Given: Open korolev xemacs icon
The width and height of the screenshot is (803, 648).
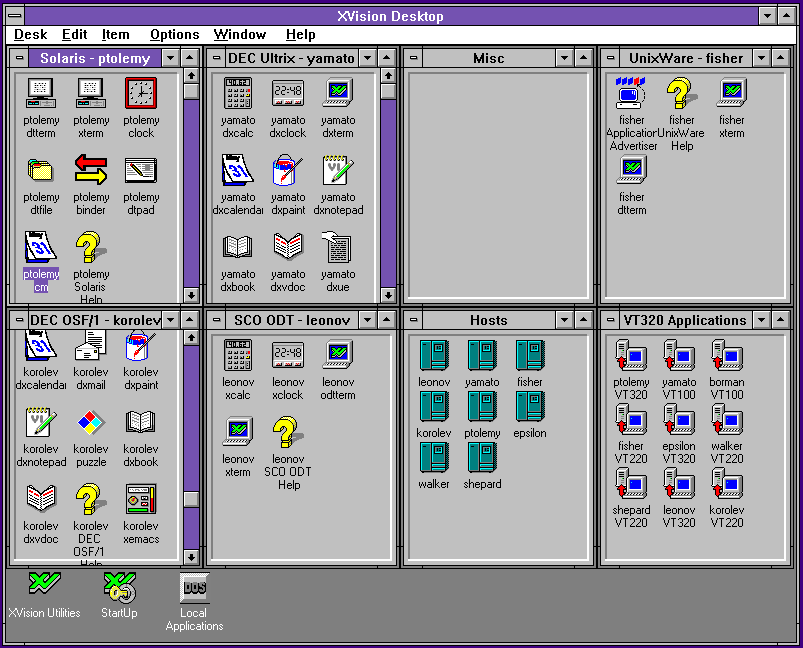Looking at the screenshot, I should coord(141,499).
